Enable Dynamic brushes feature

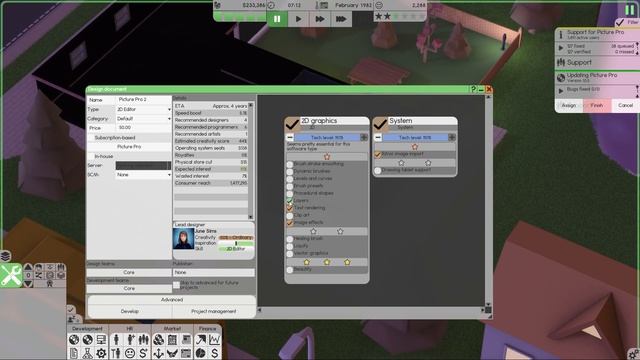tap(290, 171)
